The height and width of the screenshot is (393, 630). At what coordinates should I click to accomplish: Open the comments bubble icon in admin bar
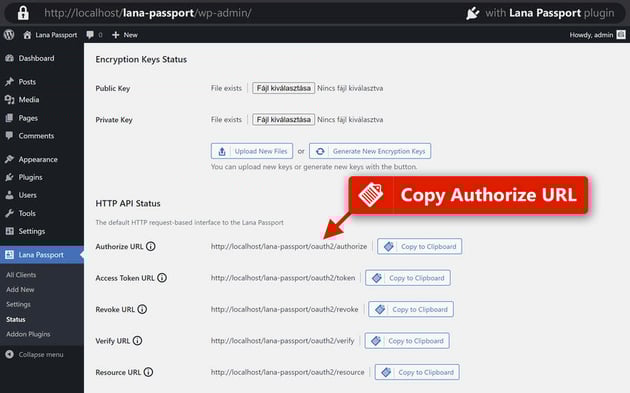(90, 35)
